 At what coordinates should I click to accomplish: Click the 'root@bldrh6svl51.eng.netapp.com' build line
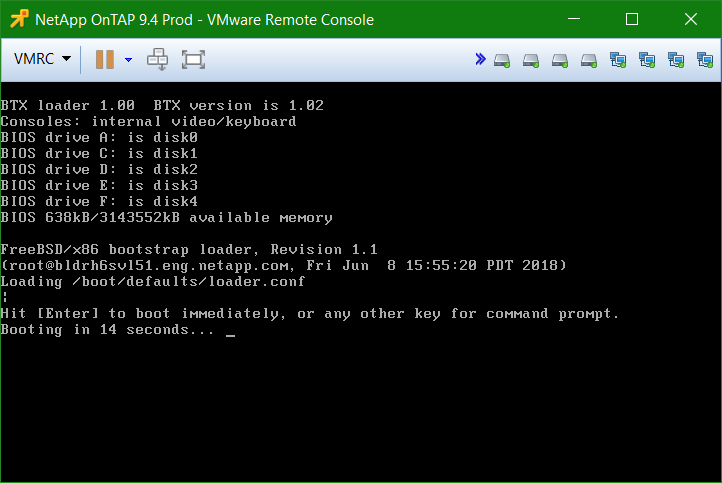(x=283, y=266)
